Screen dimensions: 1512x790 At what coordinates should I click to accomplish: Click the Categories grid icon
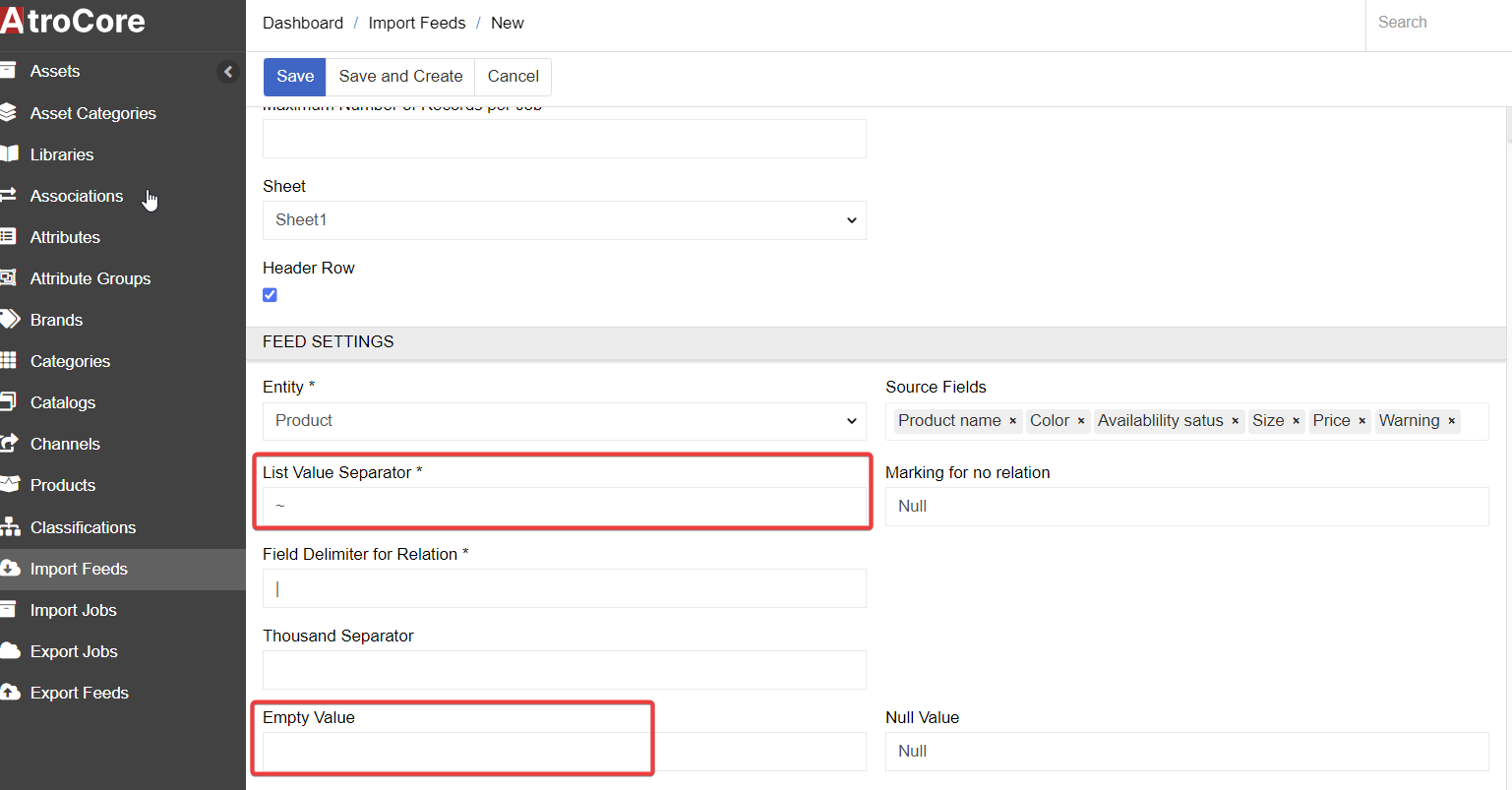[x=9, y=361]
